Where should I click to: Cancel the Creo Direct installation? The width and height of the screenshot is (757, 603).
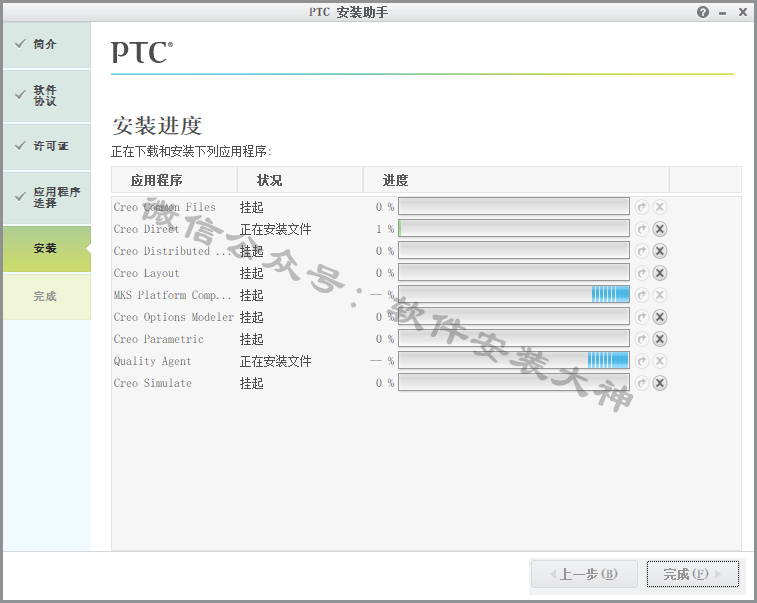coord(660,229)
